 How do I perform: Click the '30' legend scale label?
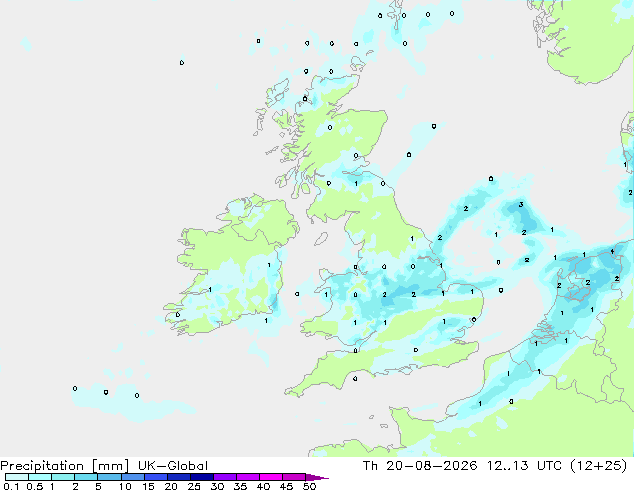point(217,486)
